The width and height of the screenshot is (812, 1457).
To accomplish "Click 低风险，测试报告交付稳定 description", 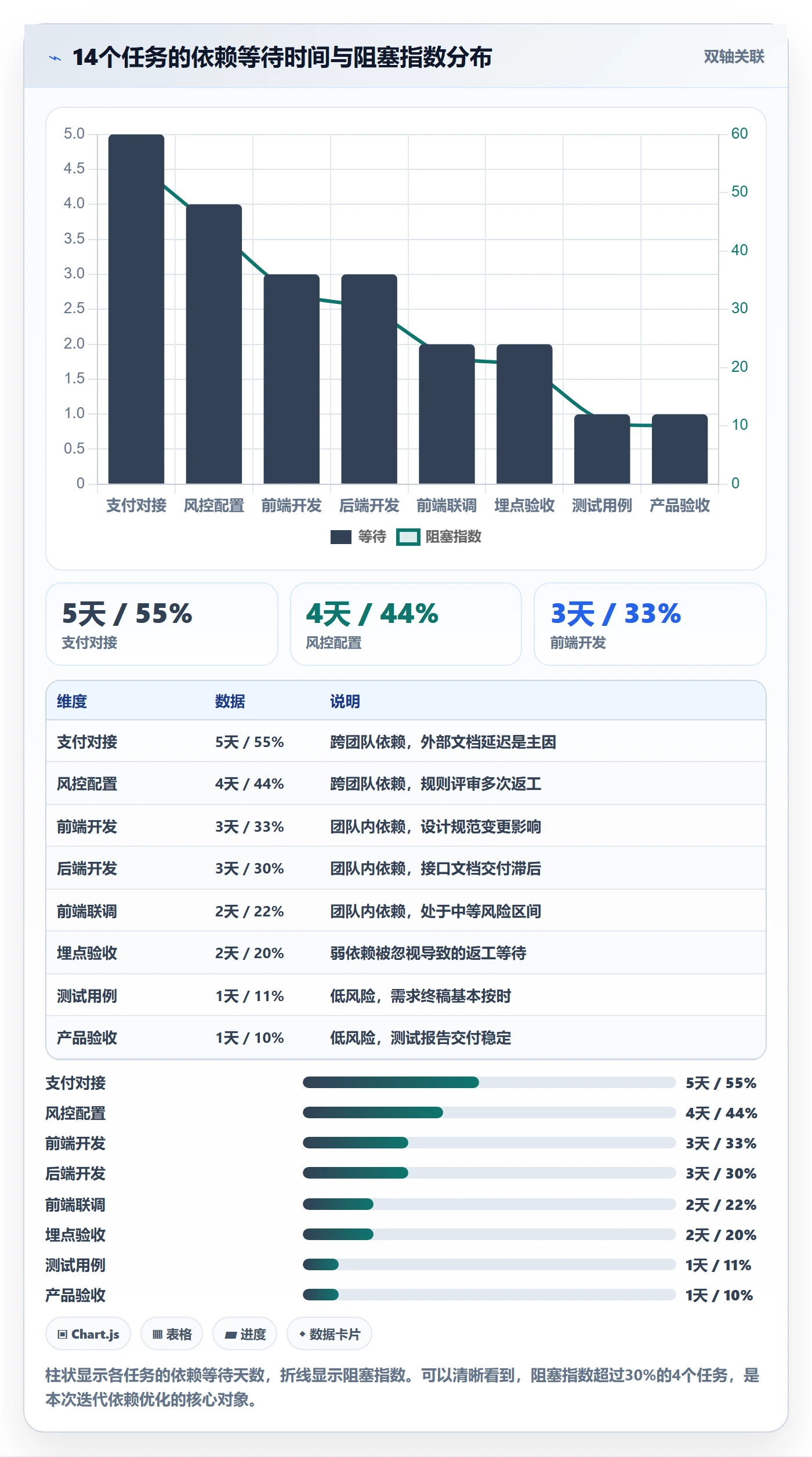I will (420, 1038).
